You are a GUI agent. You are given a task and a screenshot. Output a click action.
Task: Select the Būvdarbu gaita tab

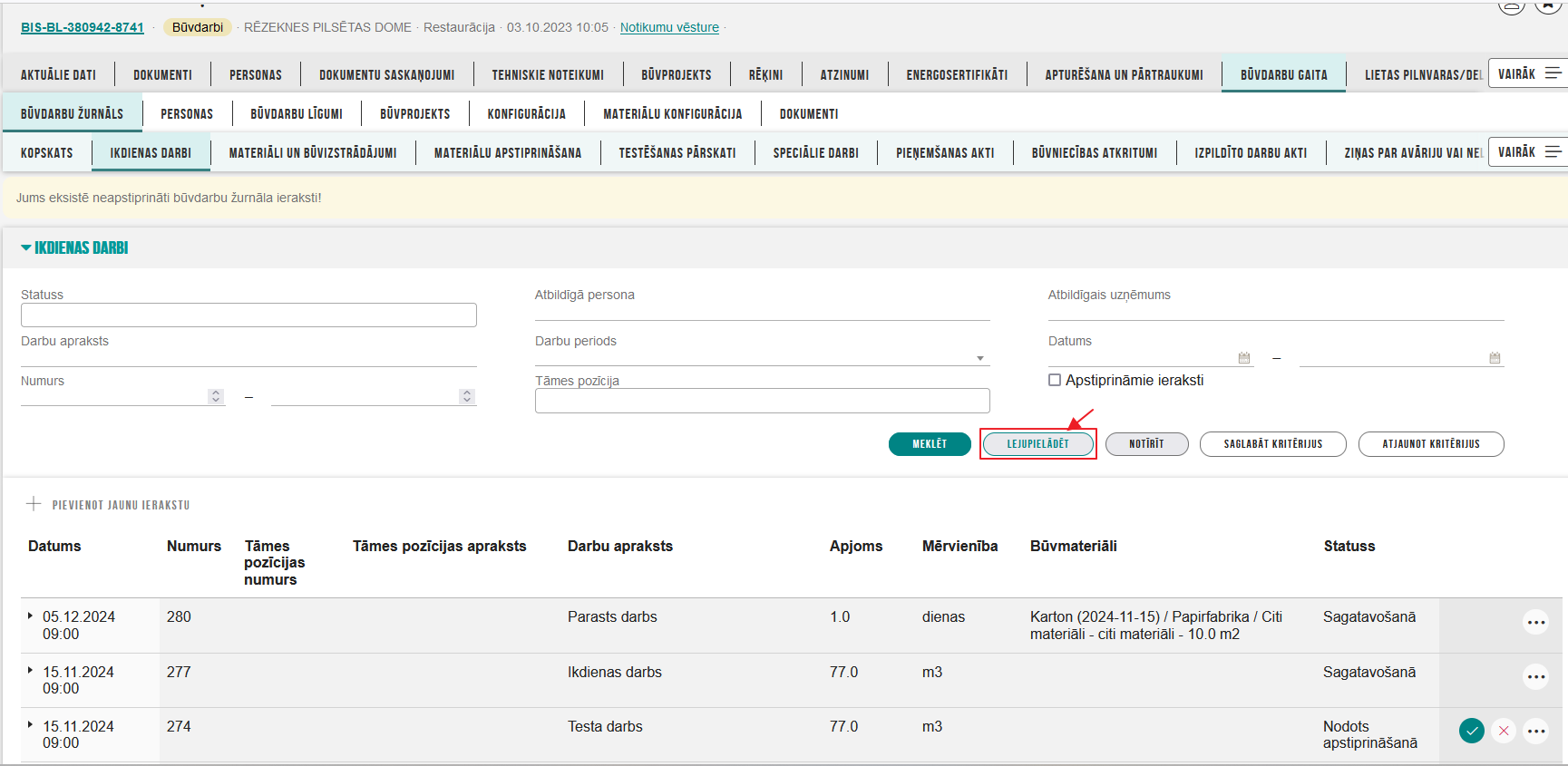(1283, 74)
